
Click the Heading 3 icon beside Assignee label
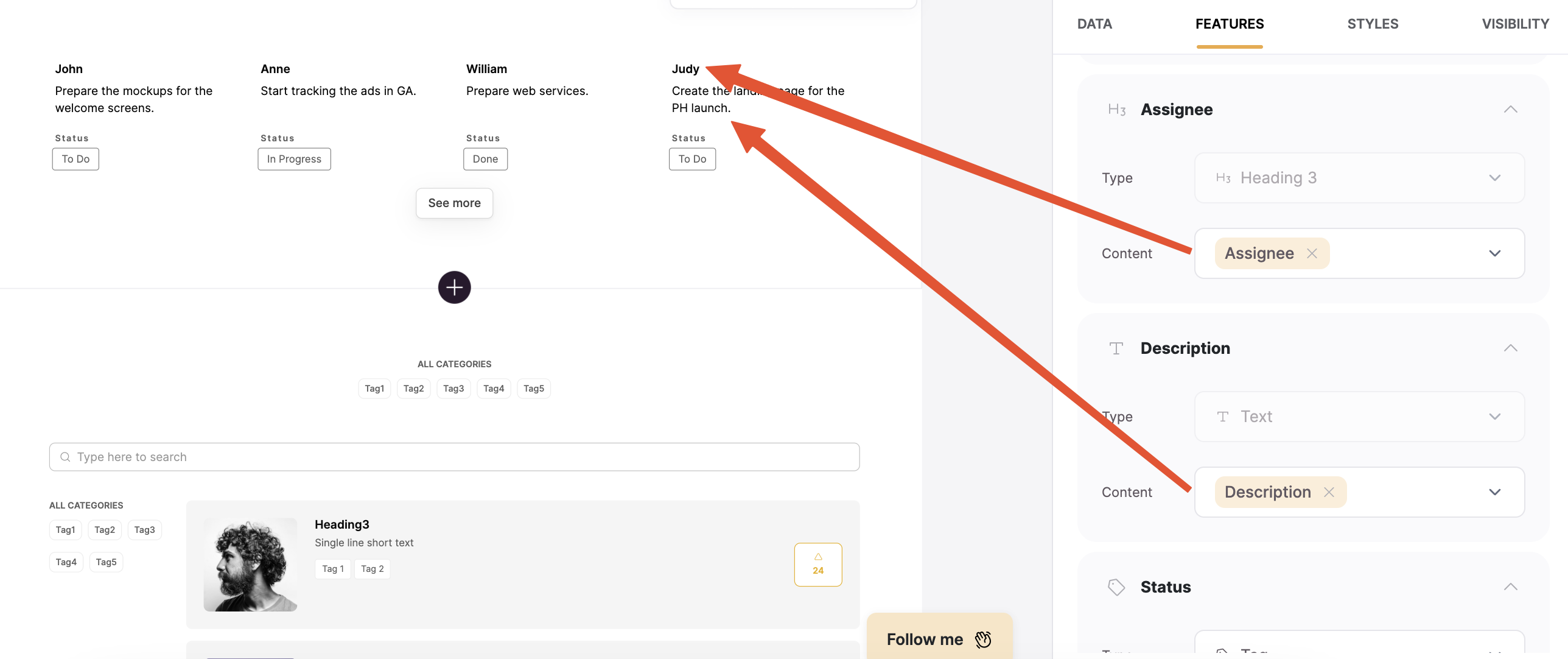[x=1116, y=110]
